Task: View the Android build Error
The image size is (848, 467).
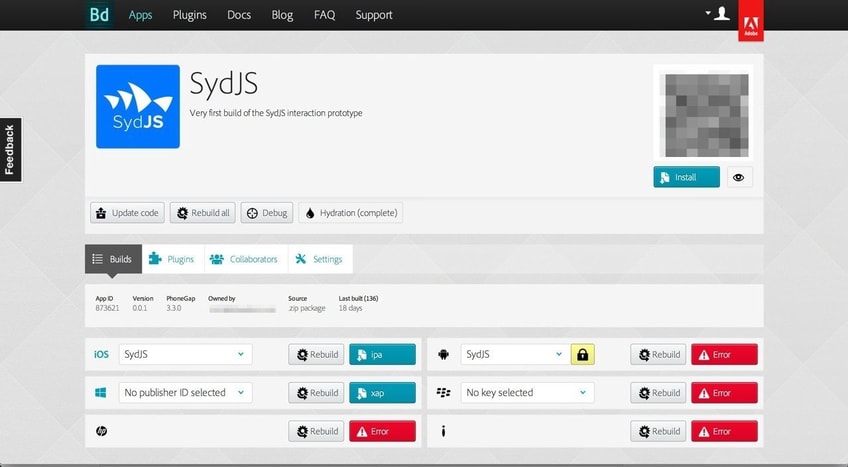Action: coord(724,355)
